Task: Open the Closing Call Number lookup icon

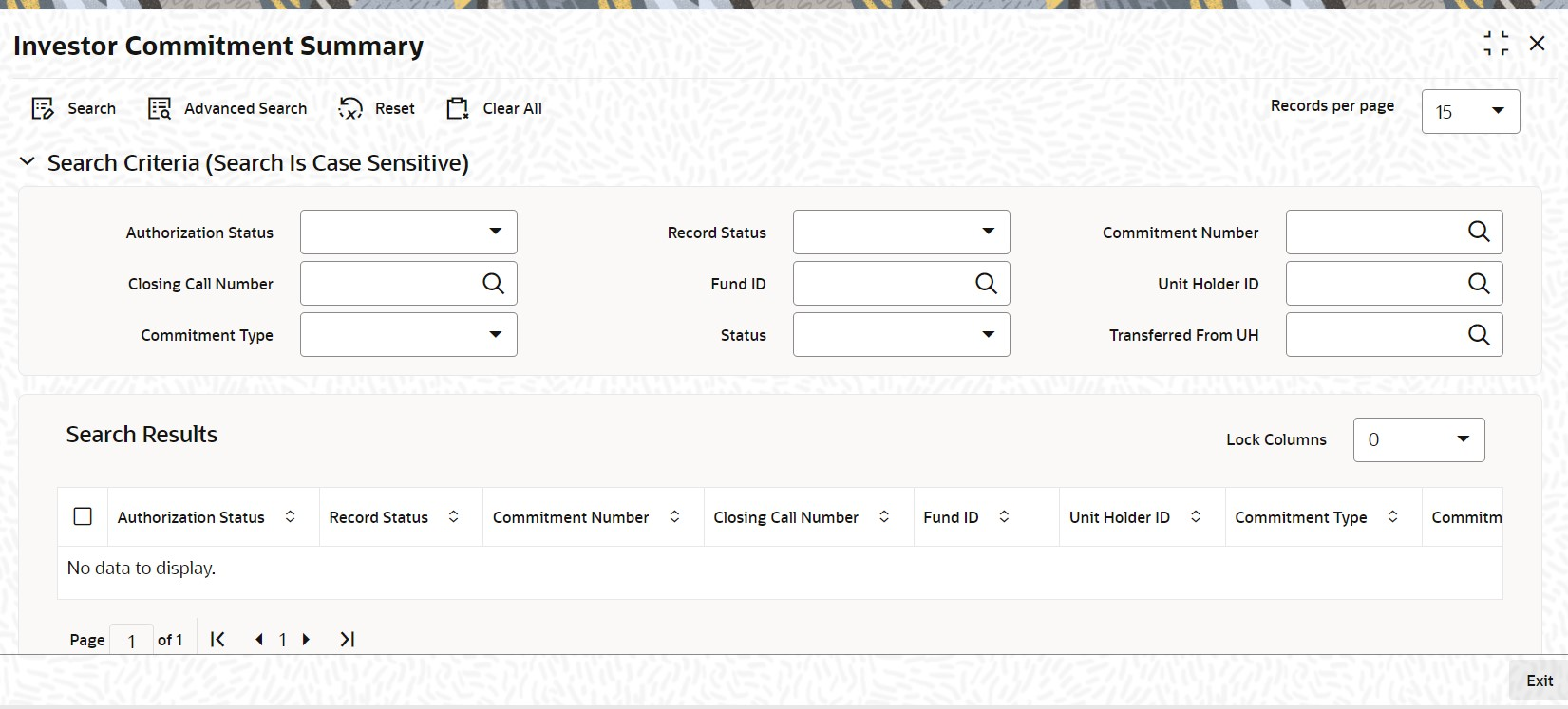Action: click(493, 283)
